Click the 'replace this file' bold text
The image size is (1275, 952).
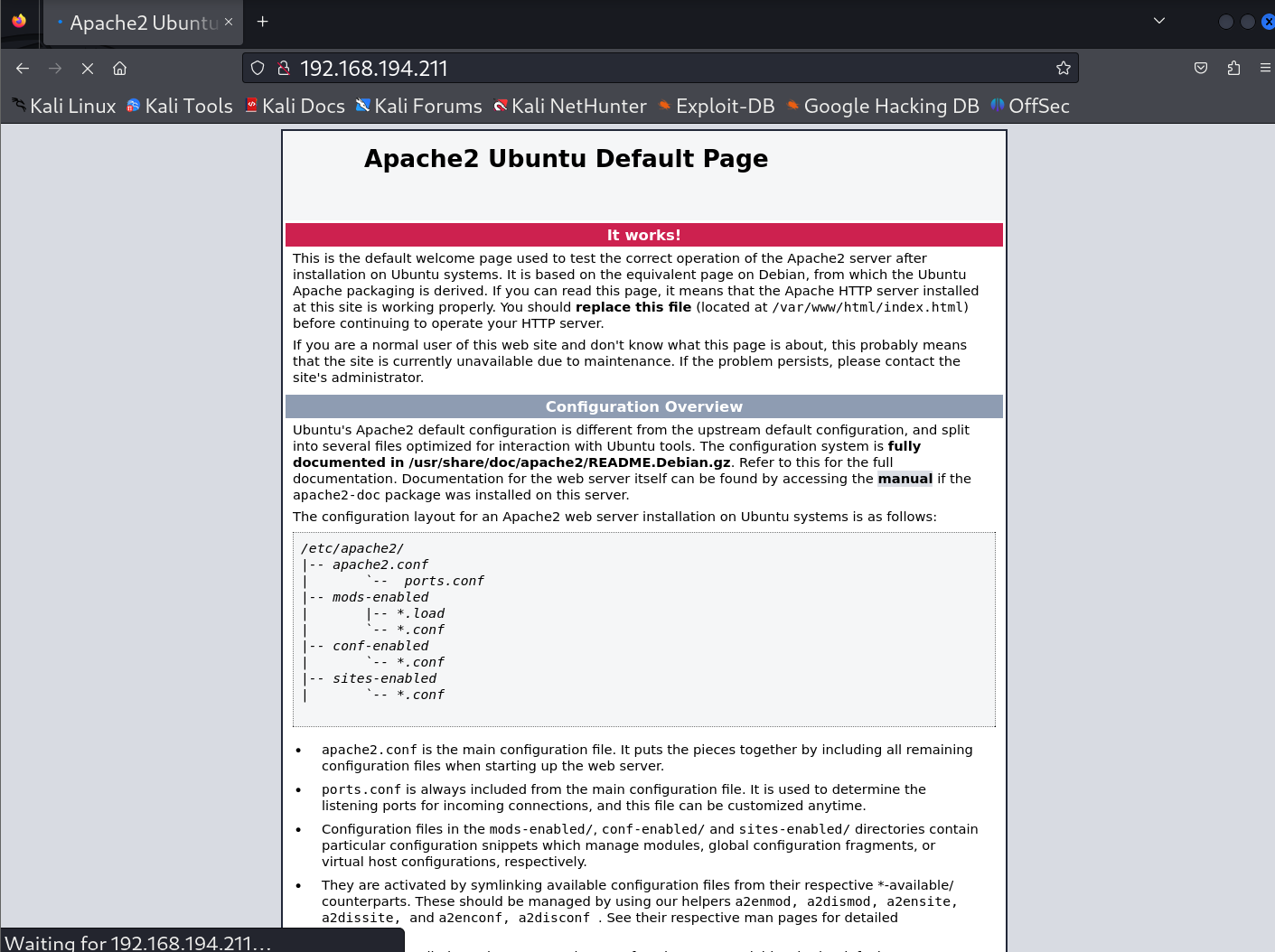pos(633,307)
